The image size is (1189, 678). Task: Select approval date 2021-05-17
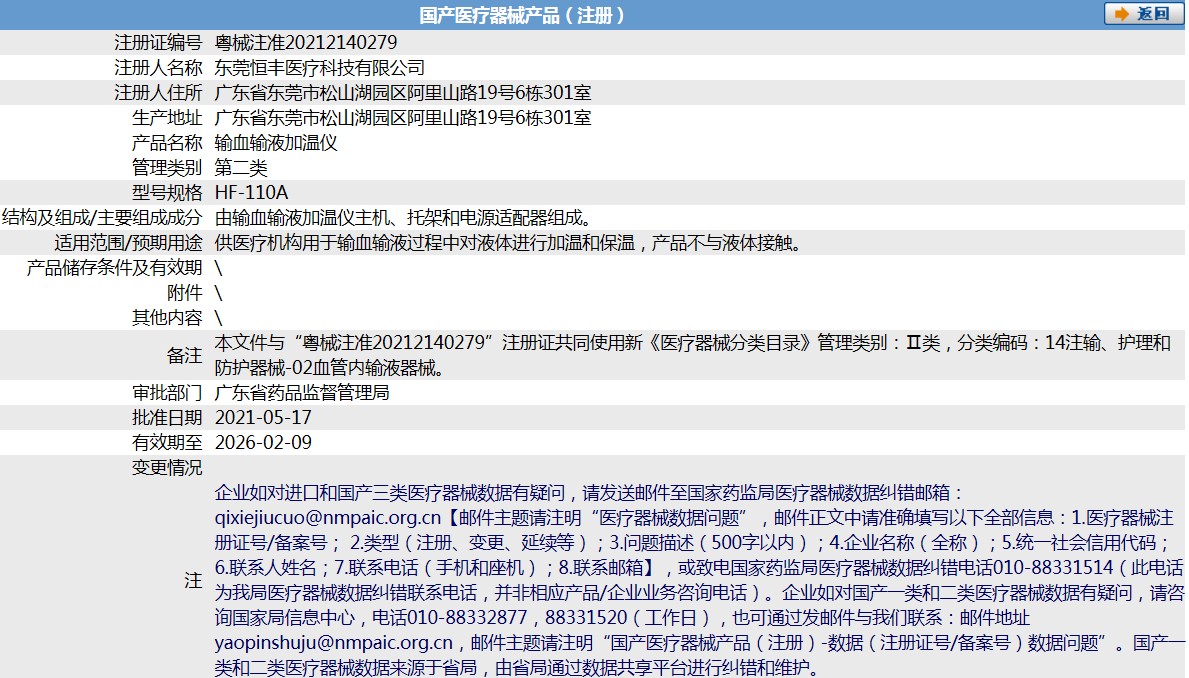coord(263,417)
